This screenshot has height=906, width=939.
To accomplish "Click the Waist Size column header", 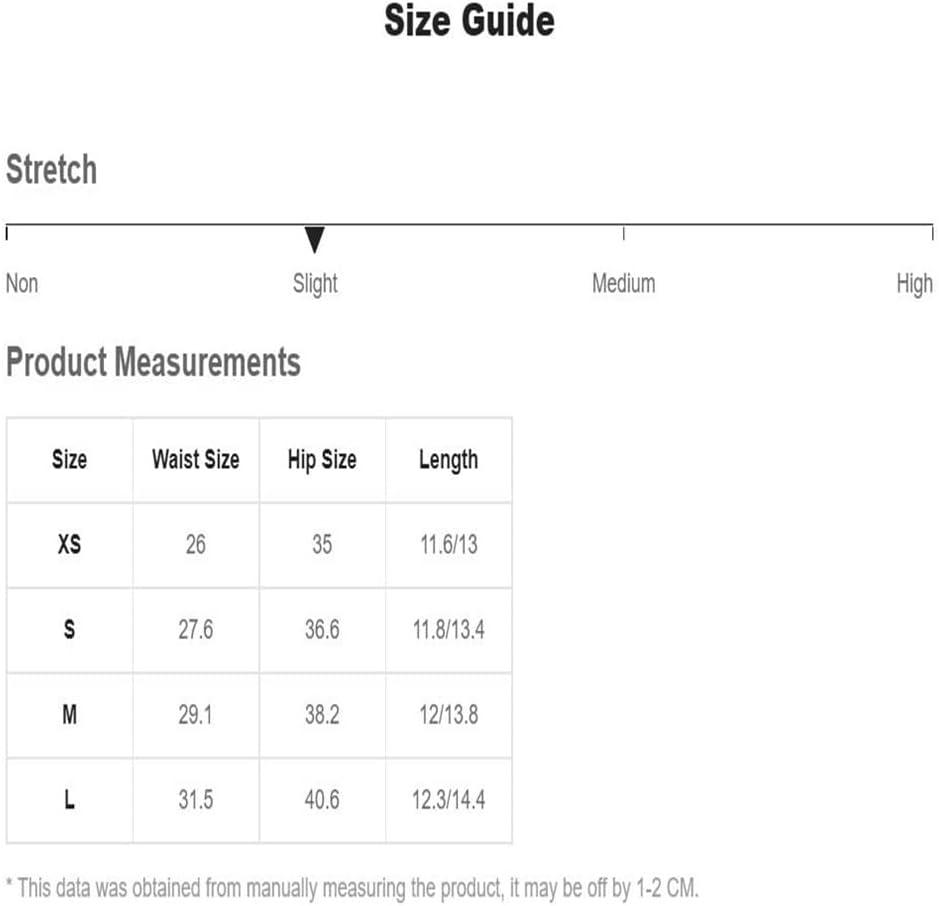I will point(196,460).
